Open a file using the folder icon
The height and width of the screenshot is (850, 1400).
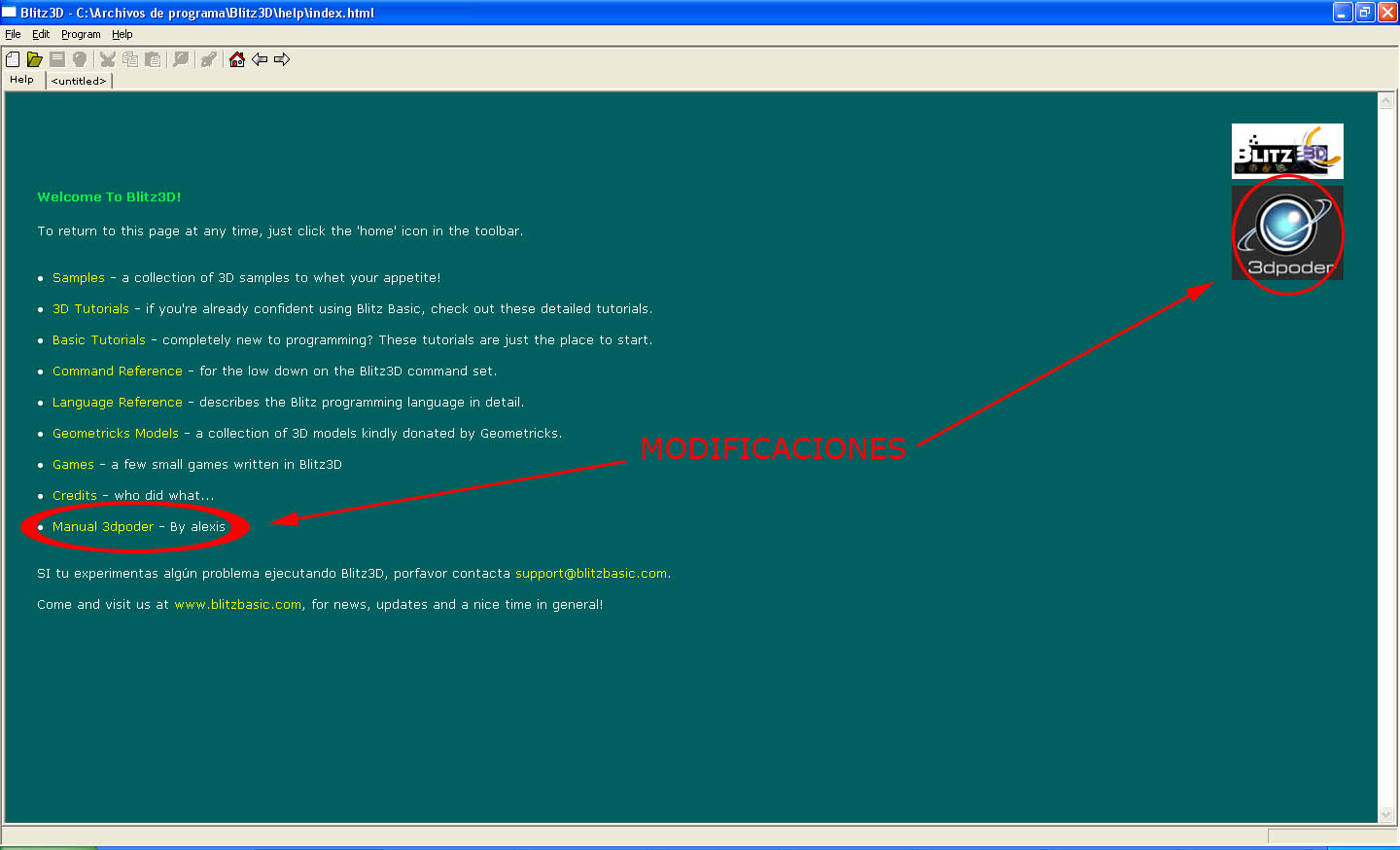35,59
